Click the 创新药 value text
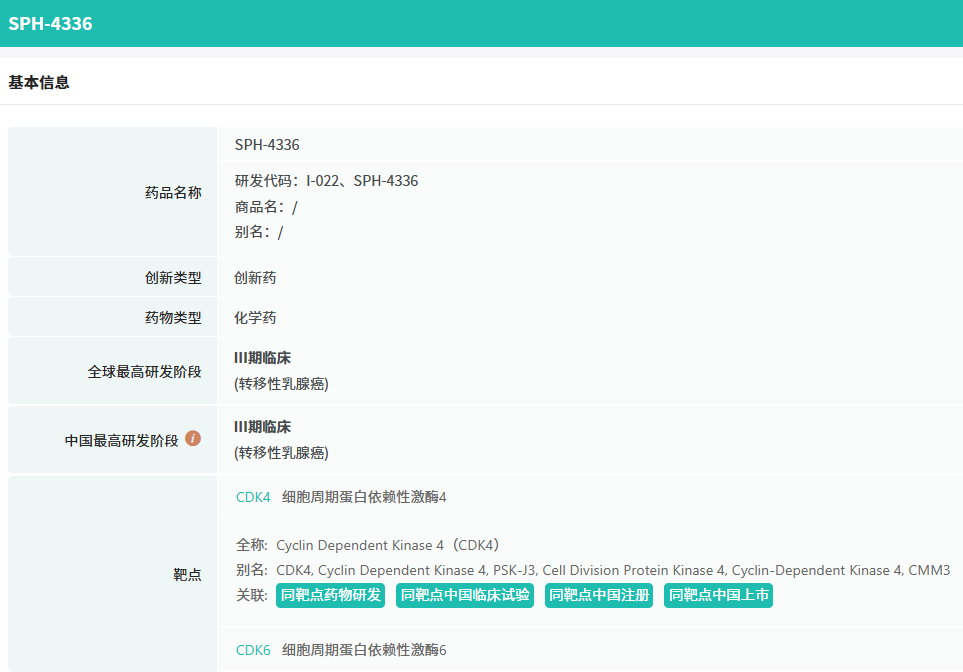963x672 pixels. (255, 278)
